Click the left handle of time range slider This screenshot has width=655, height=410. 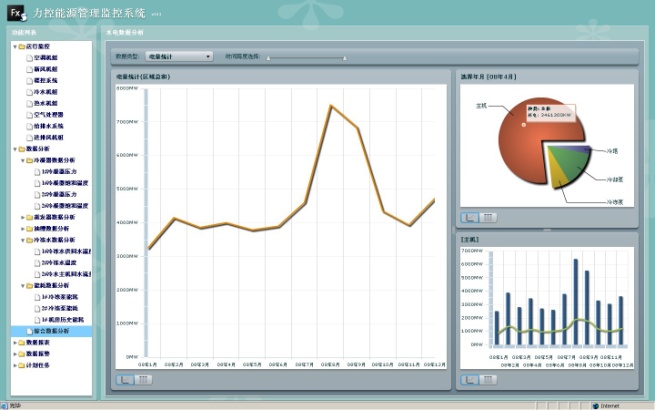pyautogui.click(x=266, y=58)
